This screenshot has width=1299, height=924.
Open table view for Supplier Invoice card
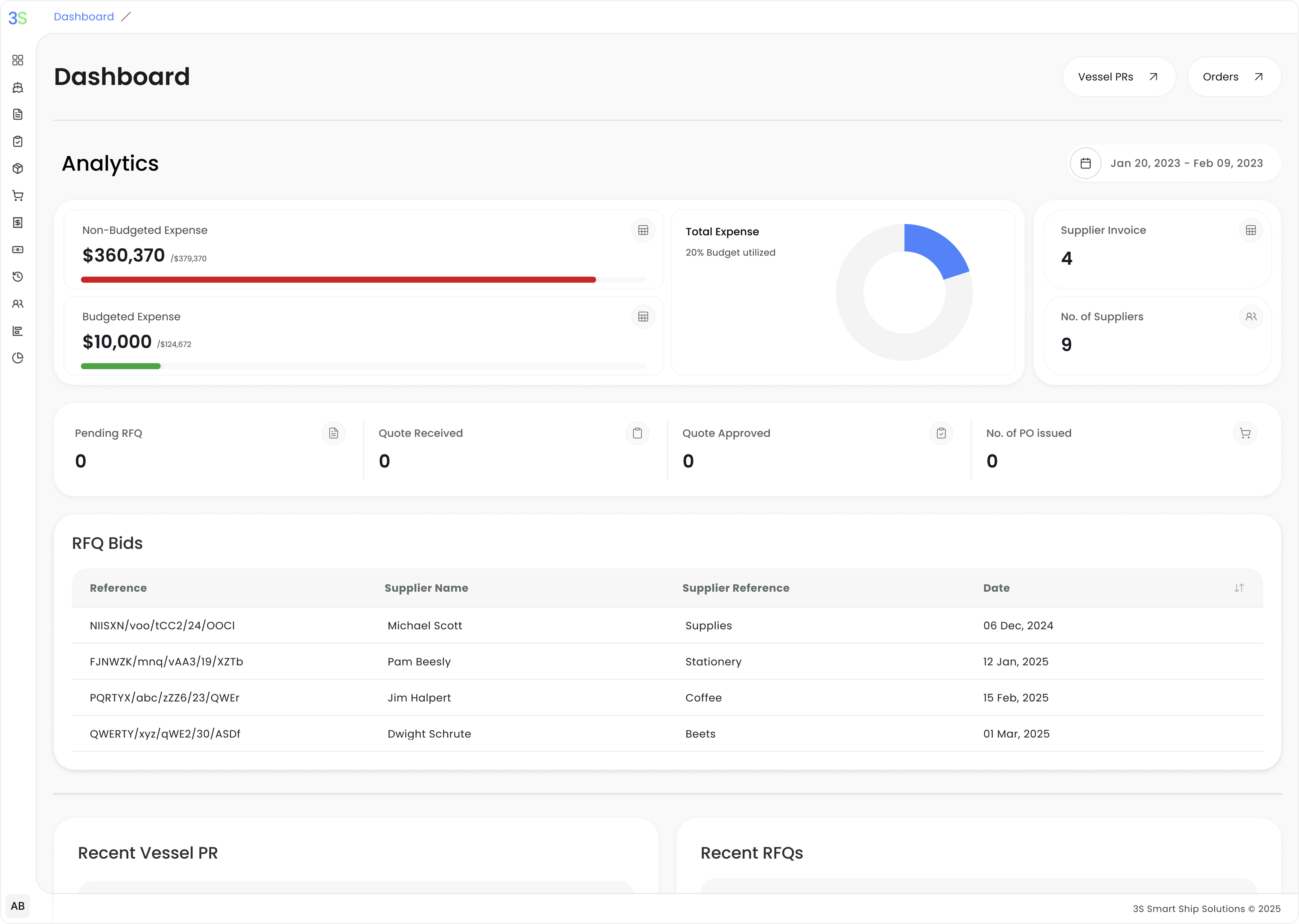pos(1250,230)
